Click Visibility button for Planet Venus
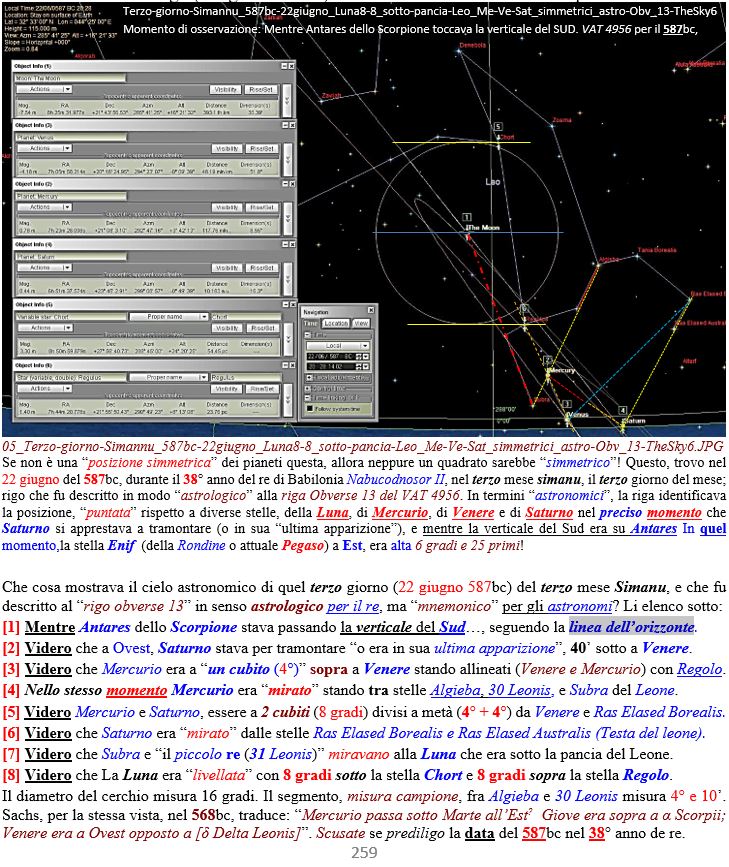 tap(227, 149)
